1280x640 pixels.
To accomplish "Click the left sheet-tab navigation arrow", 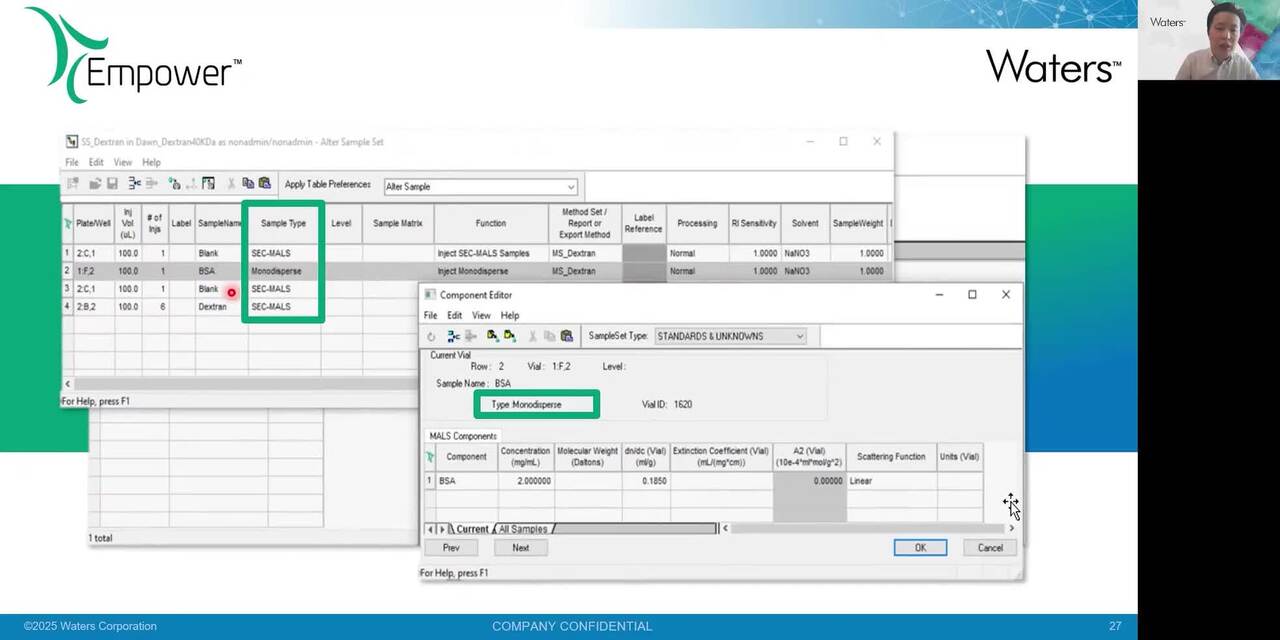I will 432,529.
